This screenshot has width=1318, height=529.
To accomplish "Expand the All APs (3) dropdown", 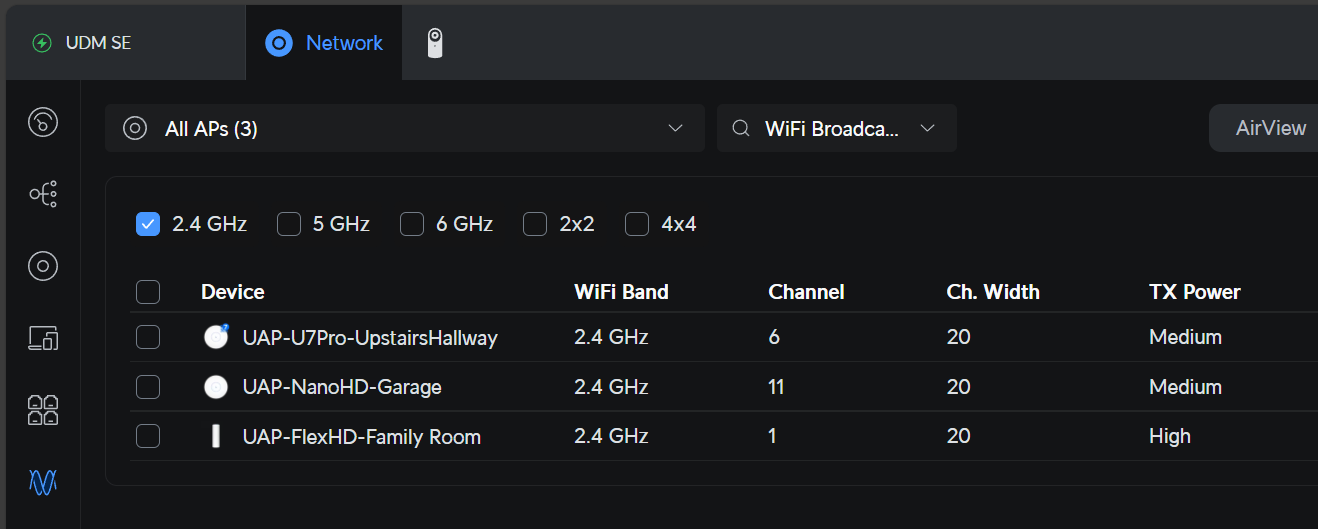I will (x=405, y=128).
